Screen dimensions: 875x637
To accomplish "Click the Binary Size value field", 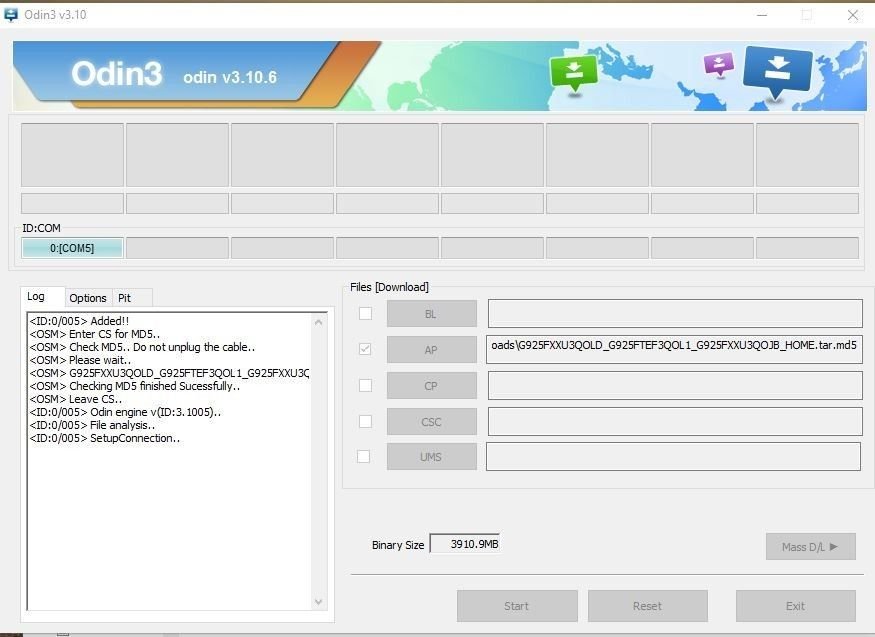I will click(465, 544).
